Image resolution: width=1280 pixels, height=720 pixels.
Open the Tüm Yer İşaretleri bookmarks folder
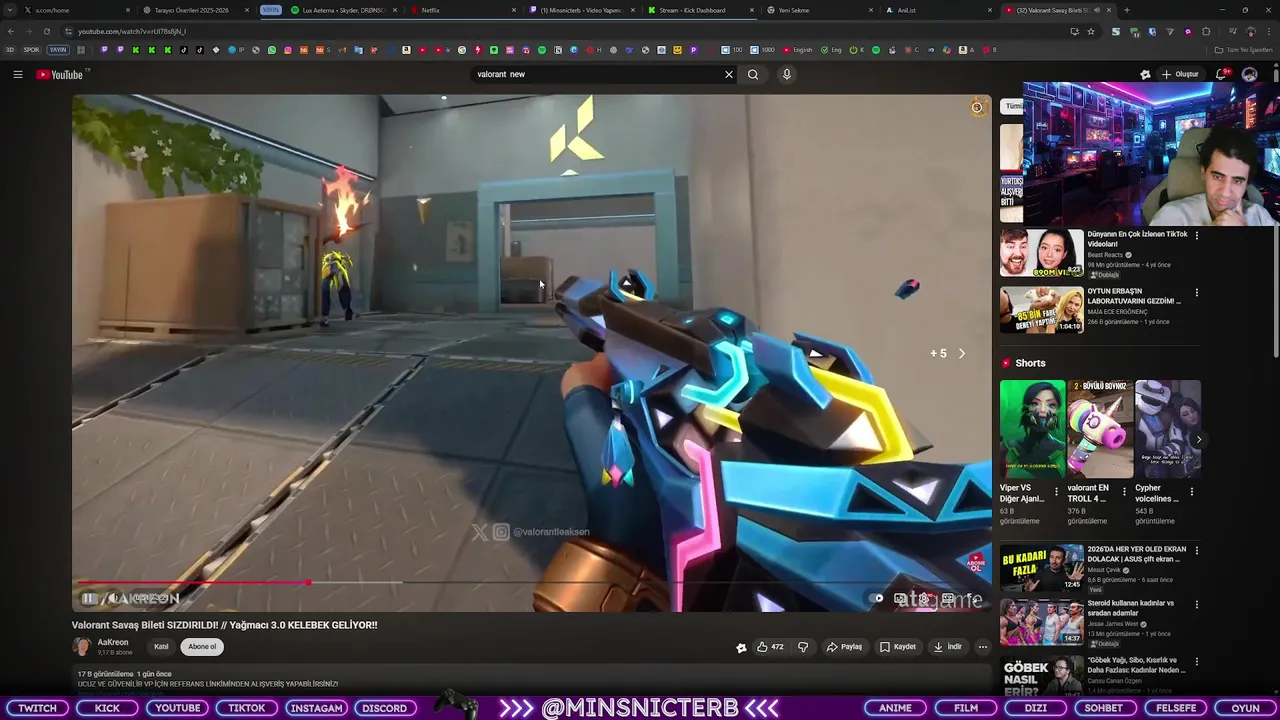pyautogui.click(x=1243, y=50)
